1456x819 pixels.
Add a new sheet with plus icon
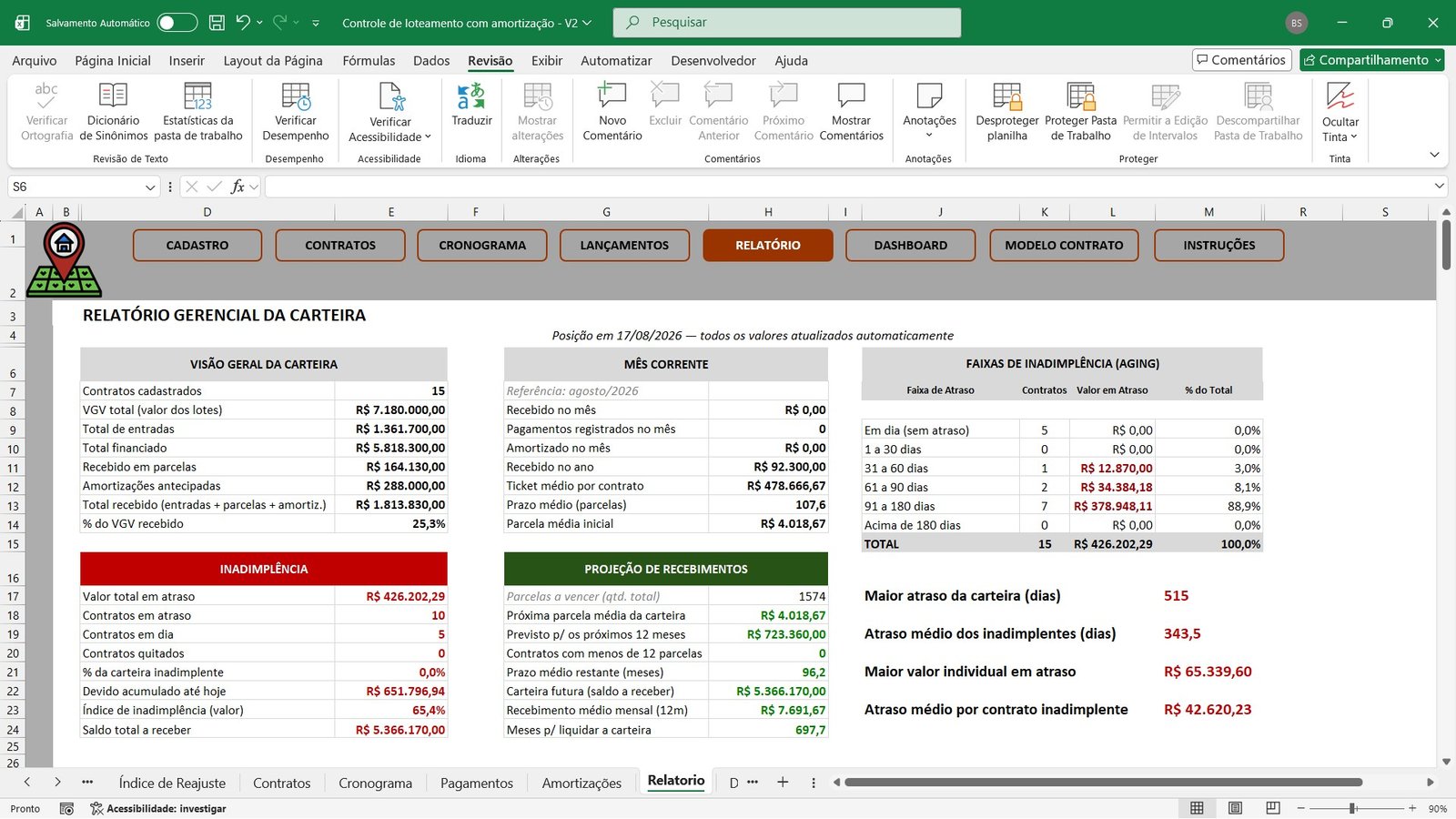click(x=783, y=782)
